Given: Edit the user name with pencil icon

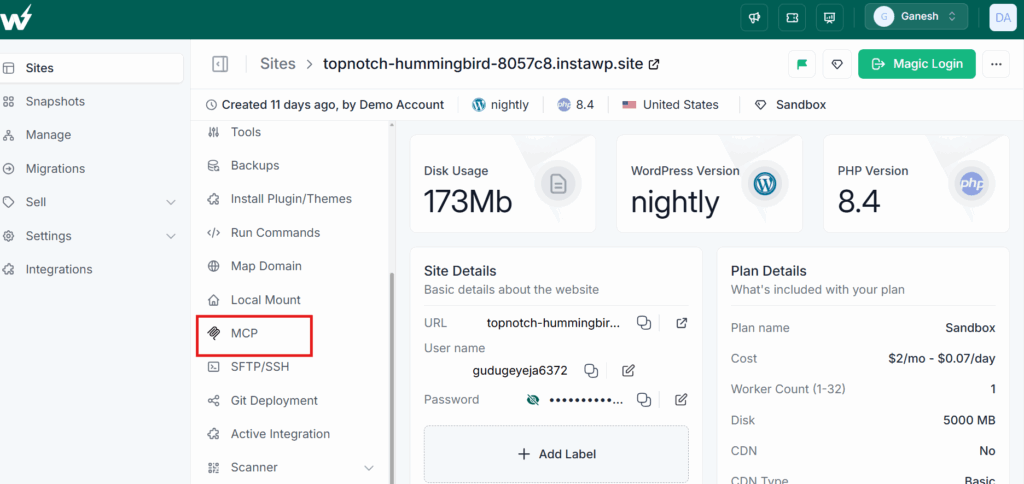Looking at the screenshot, I should pyautogui.click(x=628, y=371).
